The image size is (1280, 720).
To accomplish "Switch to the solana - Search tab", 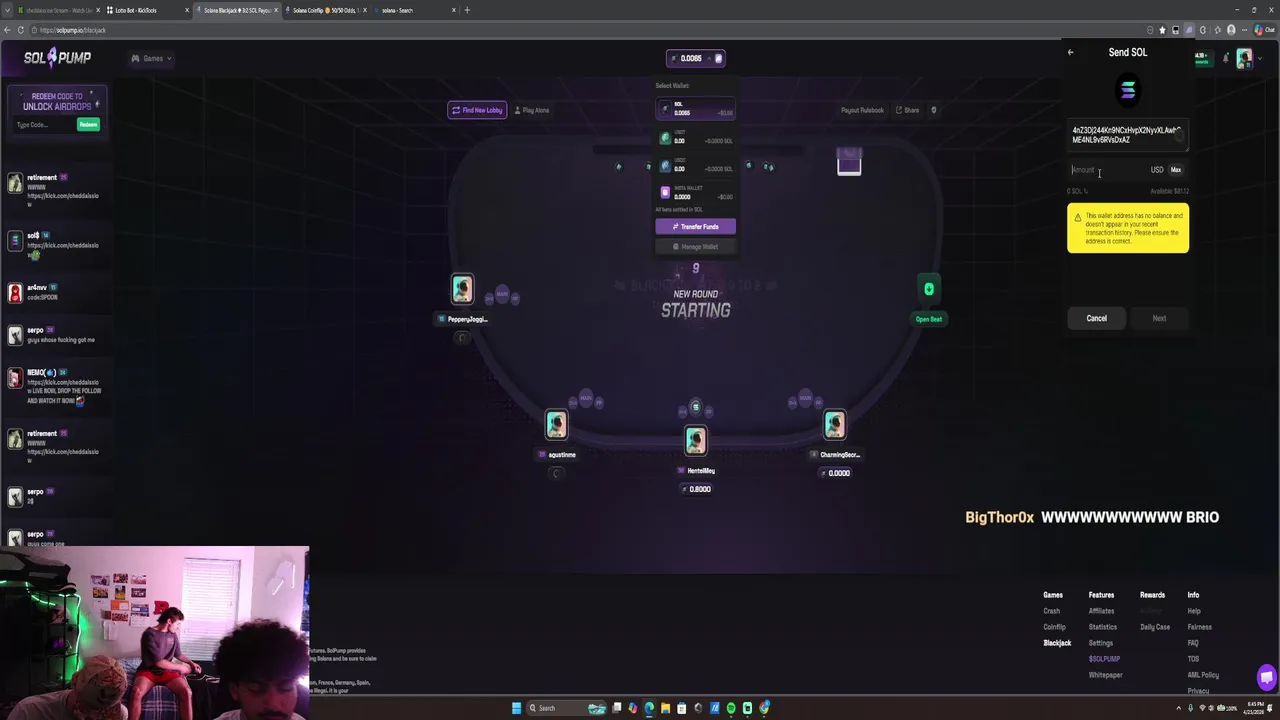I will (415, 10).
